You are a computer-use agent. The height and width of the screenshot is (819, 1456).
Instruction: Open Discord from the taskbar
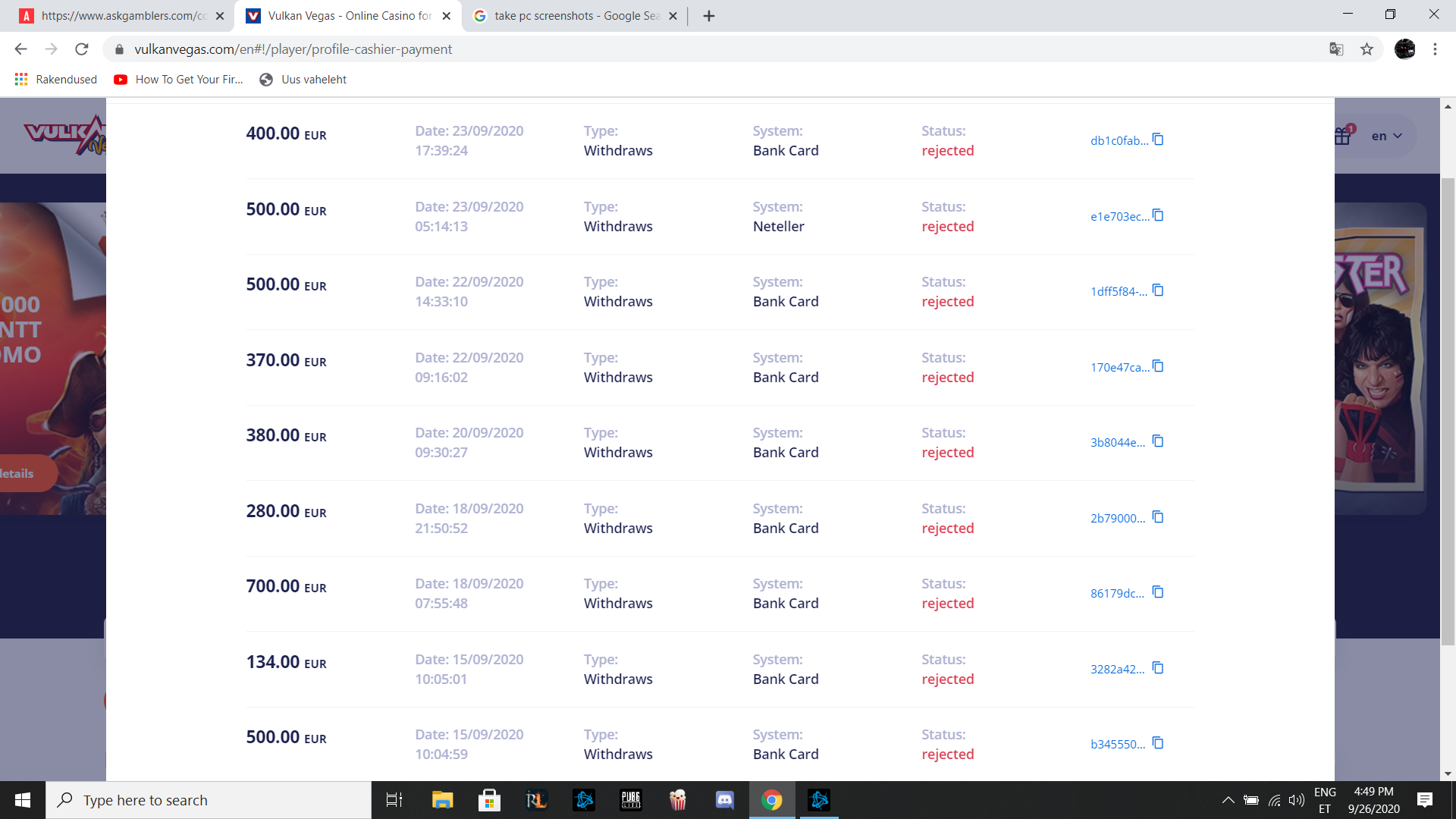pos(725,800)
